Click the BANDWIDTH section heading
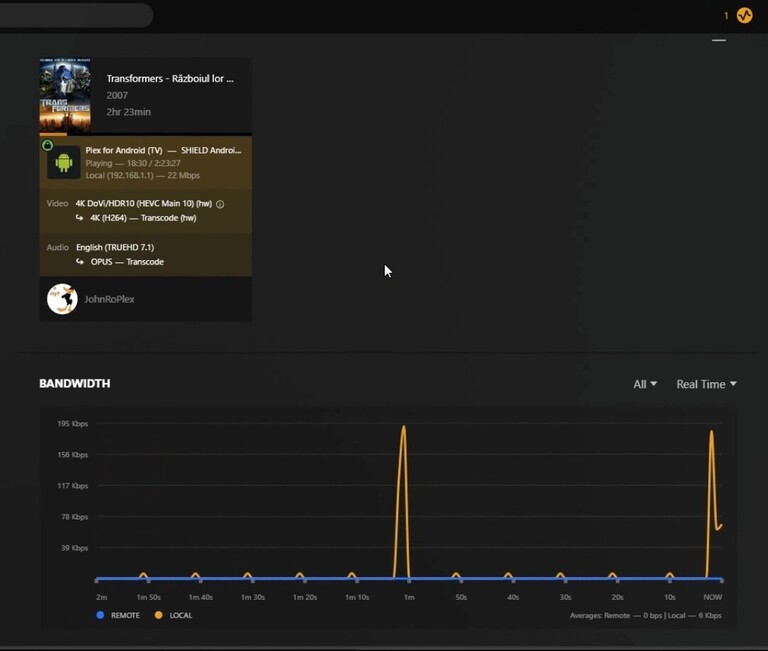 (74, 384)
